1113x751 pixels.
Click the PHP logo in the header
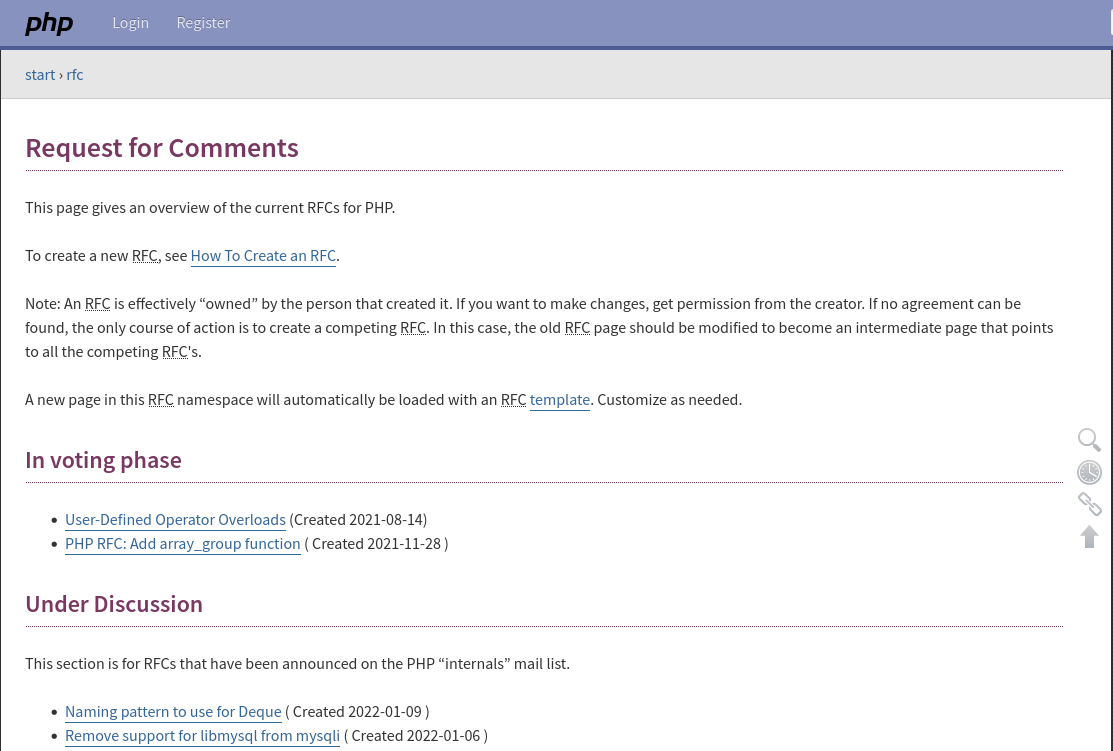(x=49, y=23)
